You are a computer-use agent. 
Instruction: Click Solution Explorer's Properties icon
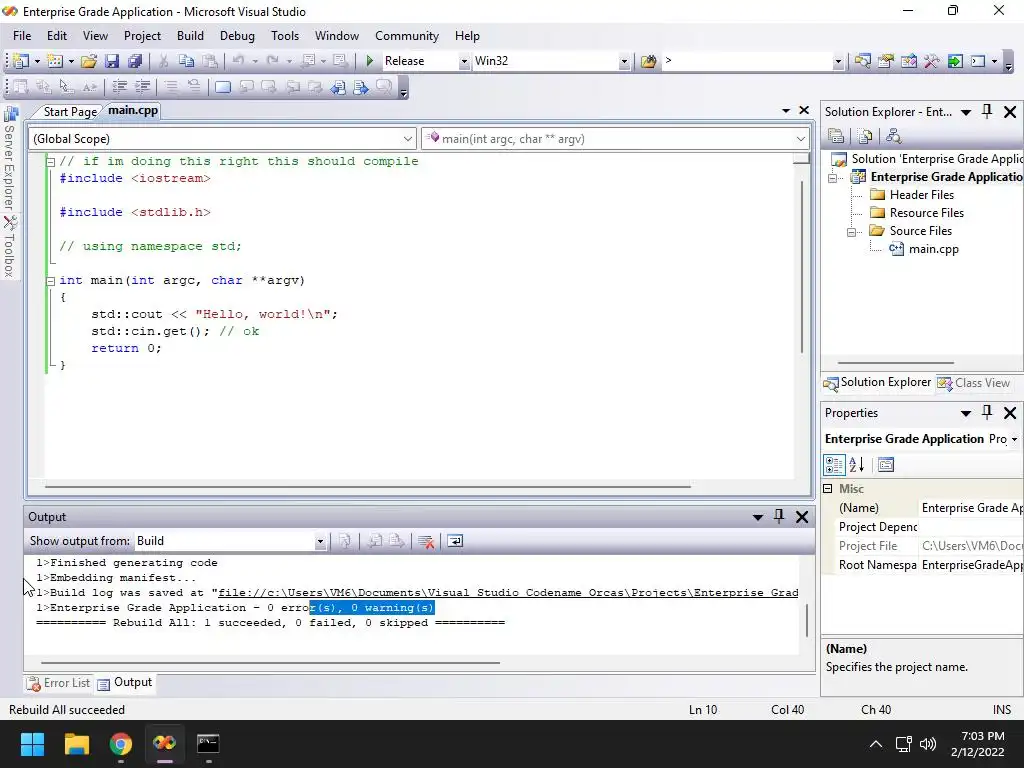click(836, 136)
